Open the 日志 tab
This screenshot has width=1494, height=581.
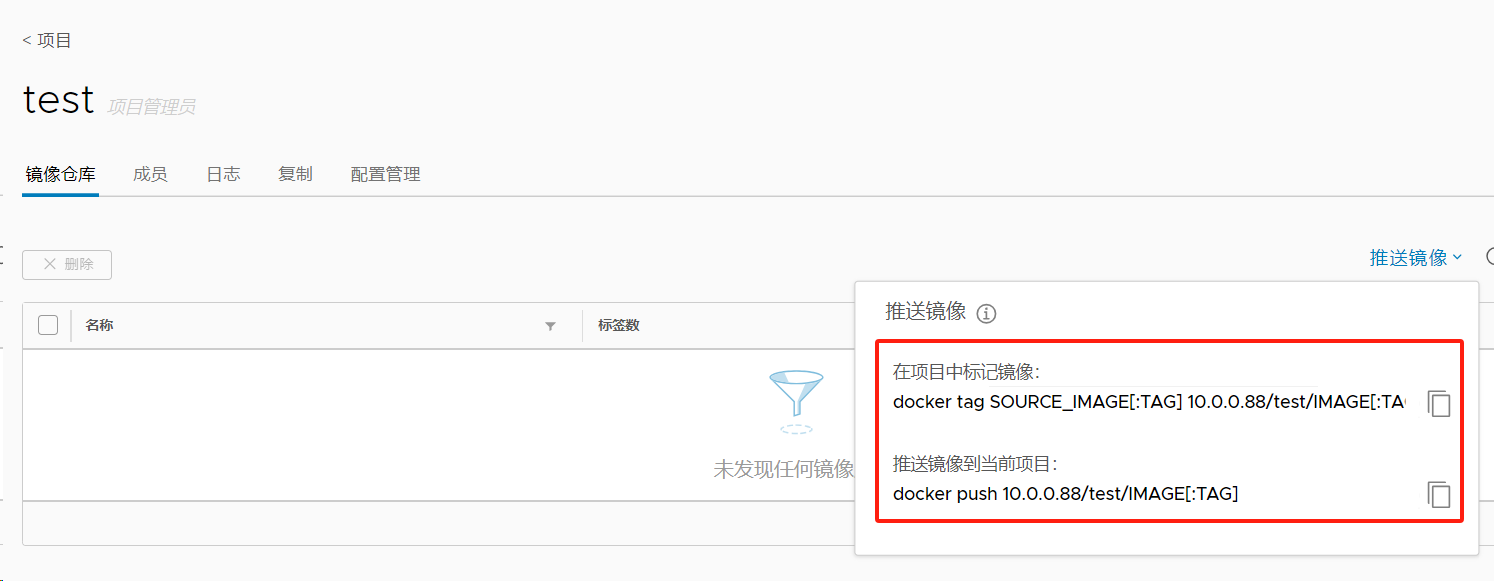pos(223,174)
